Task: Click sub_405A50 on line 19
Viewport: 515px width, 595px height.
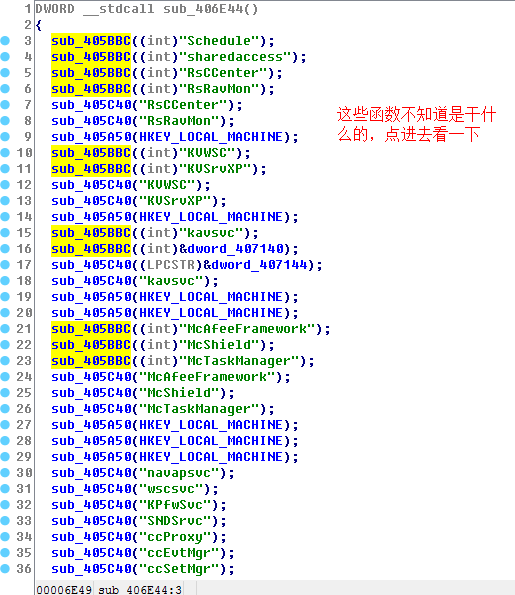Action: [91, 297]
